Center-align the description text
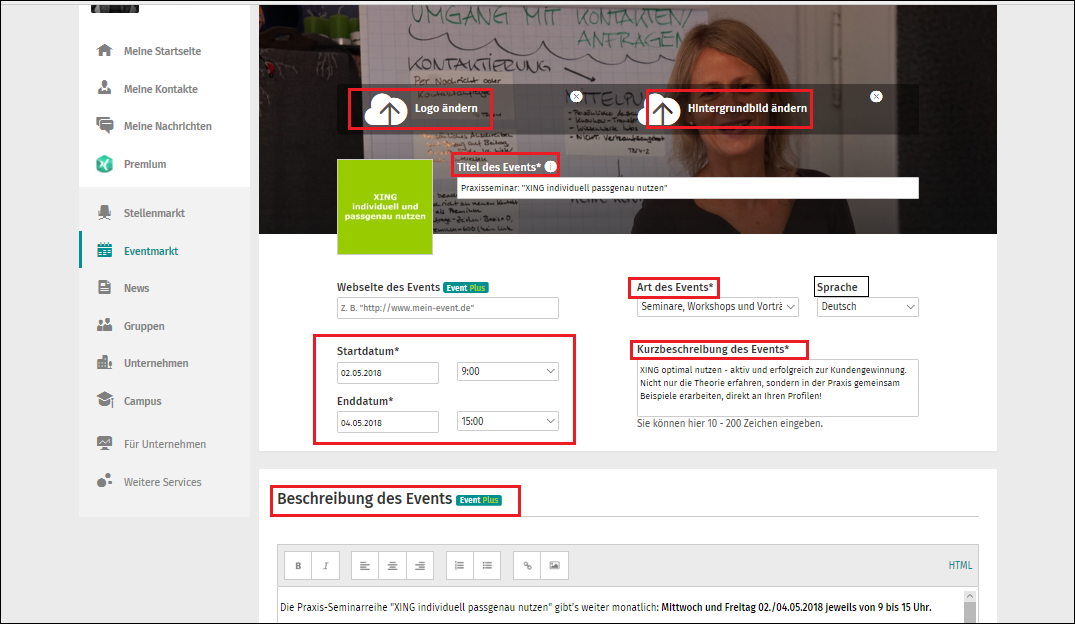1075x624 pixels. pos(392,566)
